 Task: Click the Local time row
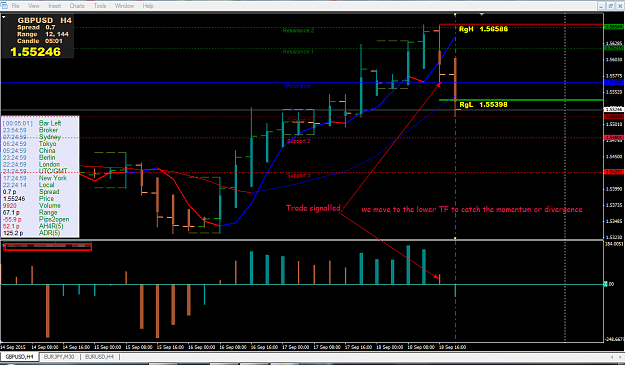pos(28,184)
